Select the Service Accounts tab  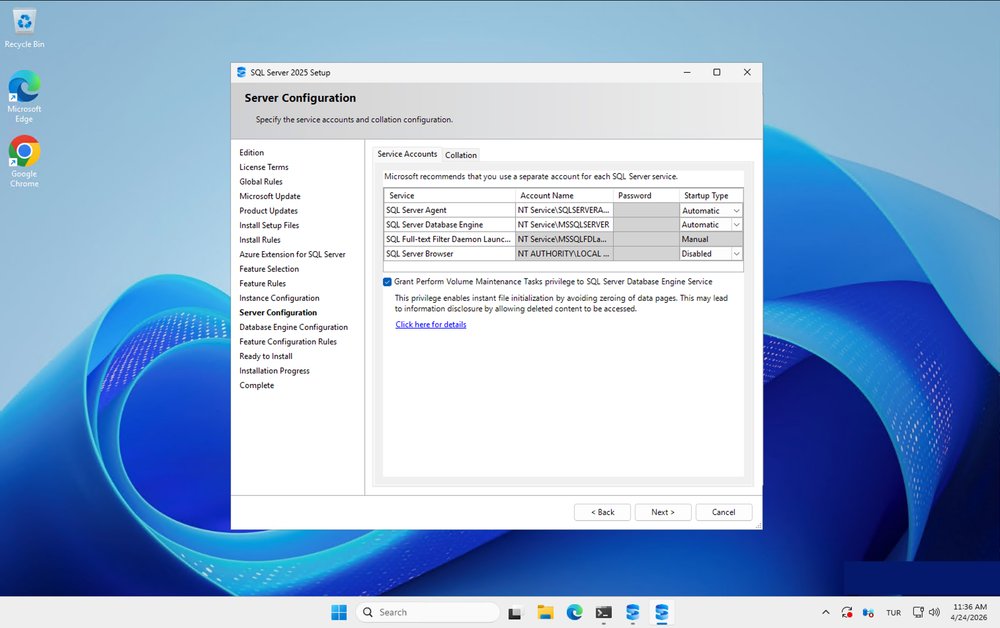407,154
